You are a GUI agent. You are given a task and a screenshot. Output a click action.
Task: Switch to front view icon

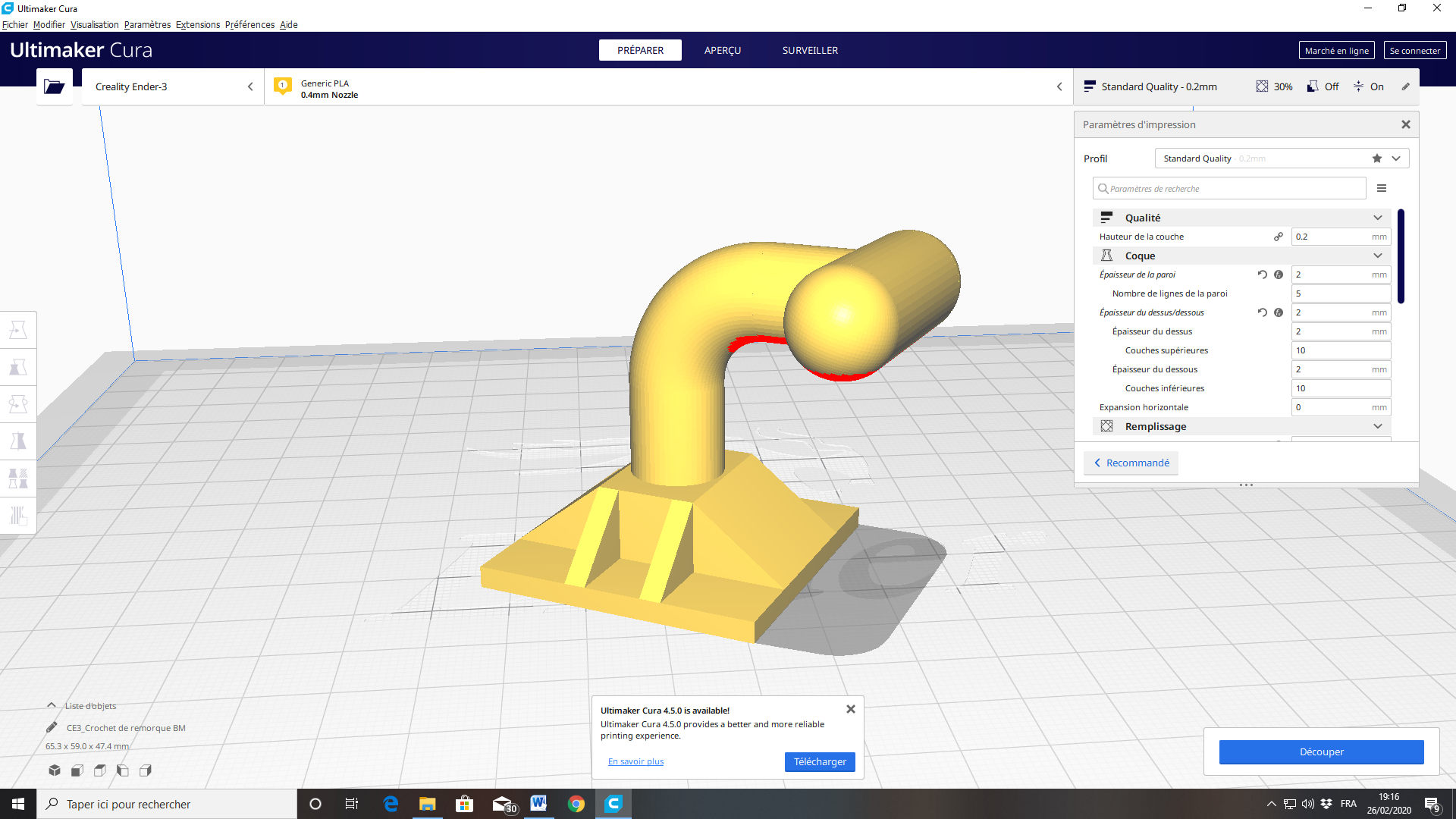click(77, 770)
